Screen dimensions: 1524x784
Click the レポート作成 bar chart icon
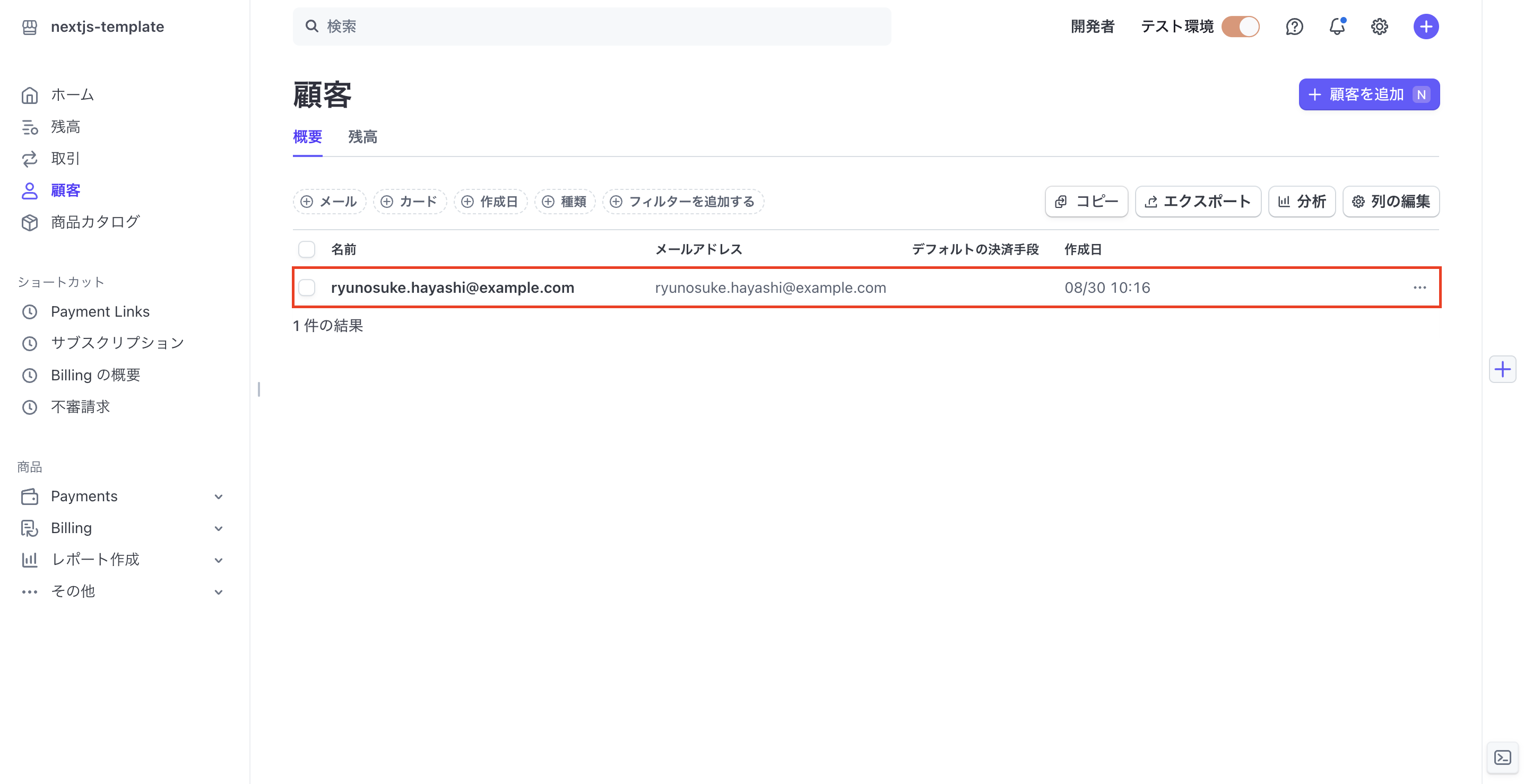30,560
